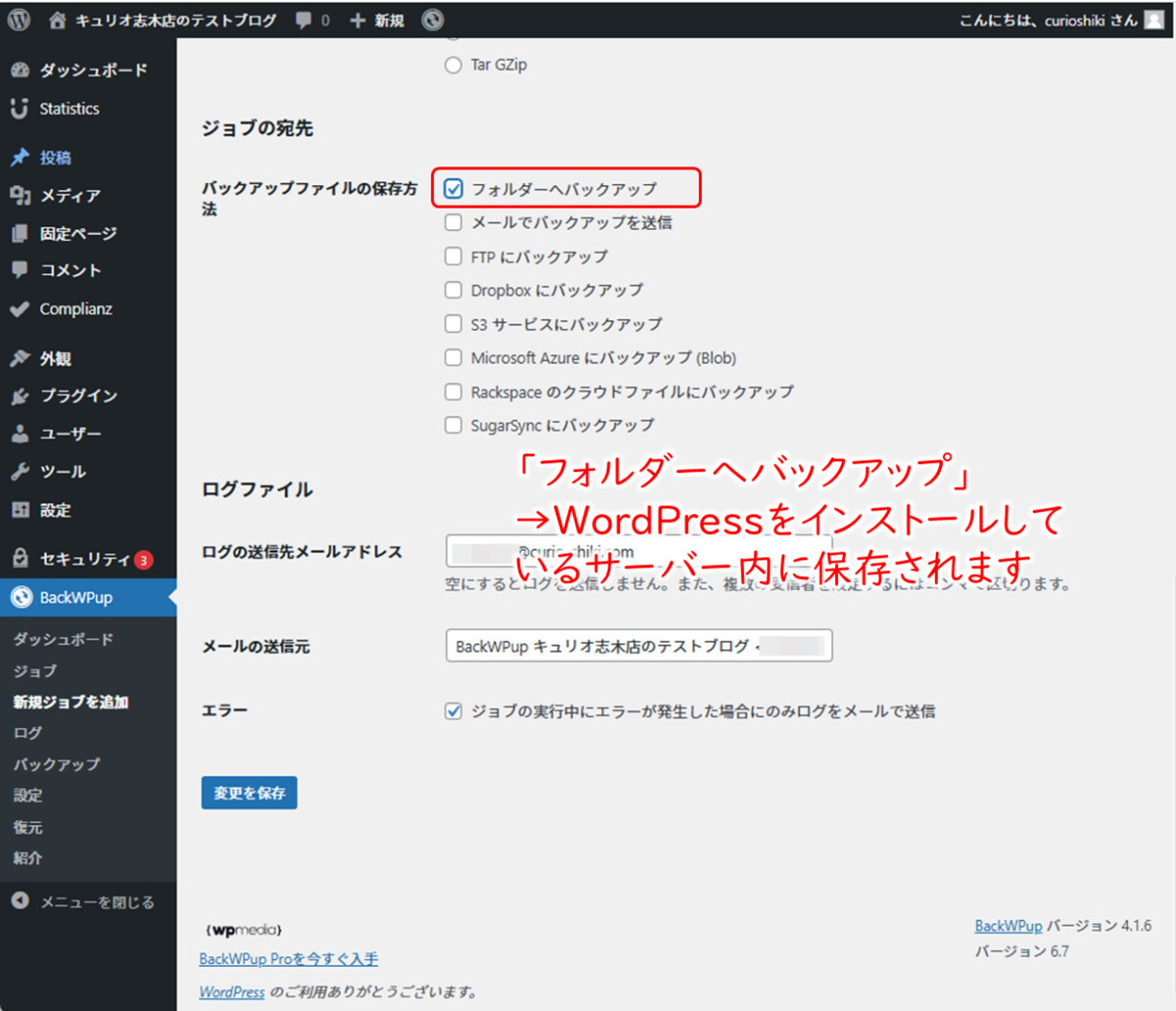
Task: Open the ジョブ submenu item
Action: tap(35, 670)
